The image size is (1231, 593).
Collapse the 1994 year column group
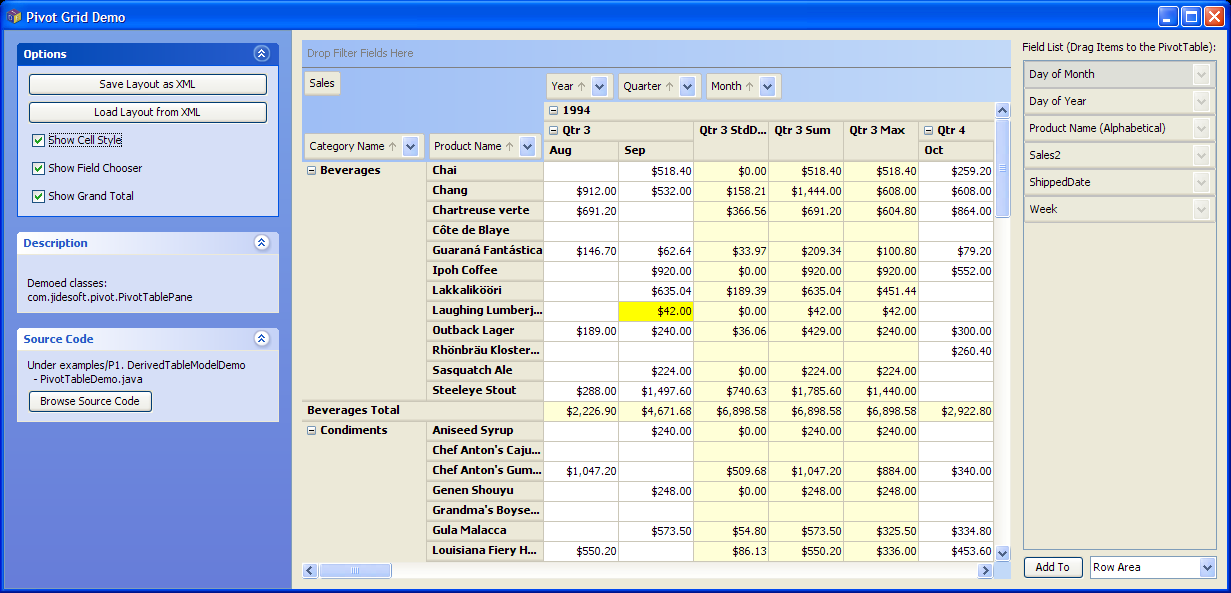[x=553, y=110]
